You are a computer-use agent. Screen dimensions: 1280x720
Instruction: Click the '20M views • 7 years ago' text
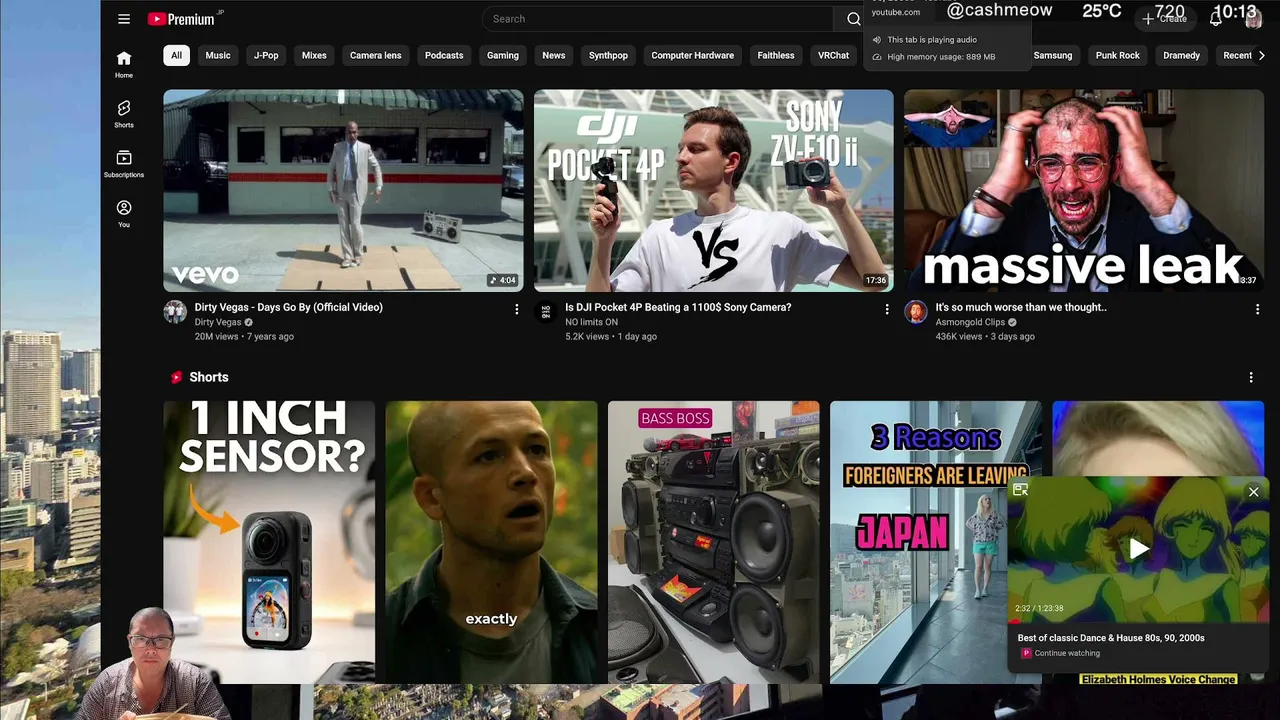(x=244, y=337)
